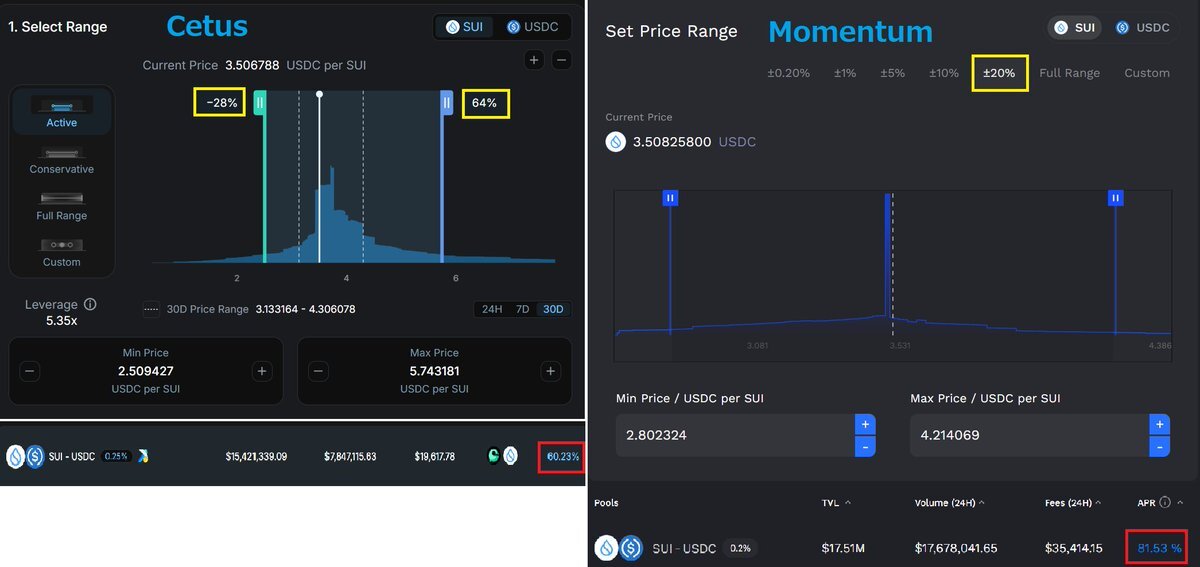Screen dimensions: 1200x567
Task: Choose the ±10% range preset
Action: (x=944, y=73)
